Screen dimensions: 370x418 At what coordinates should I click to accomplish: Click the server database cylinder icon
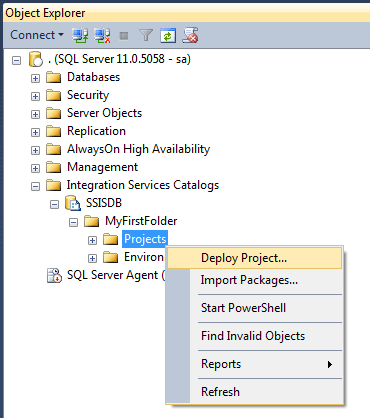click(36, 59)
